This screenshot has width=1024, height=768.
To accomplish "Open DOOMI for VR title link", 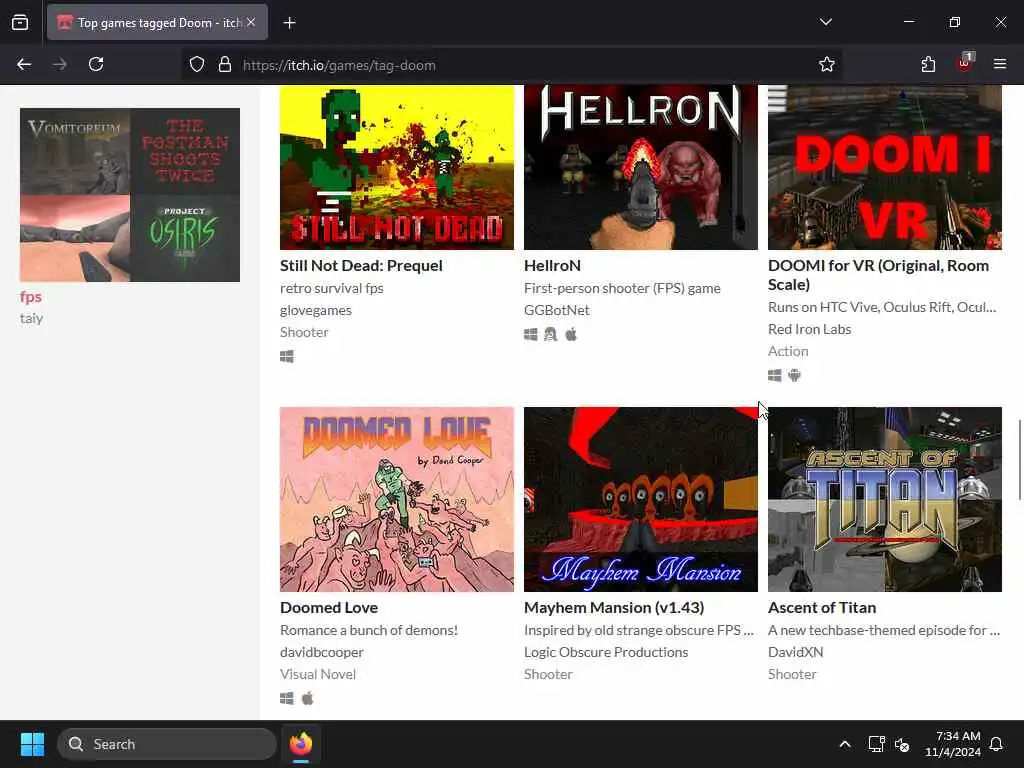I will (x=878, y=275).
